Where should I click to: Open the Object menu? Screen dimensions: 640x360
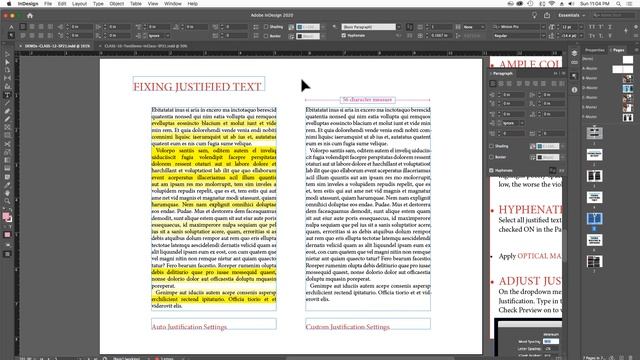116,4
